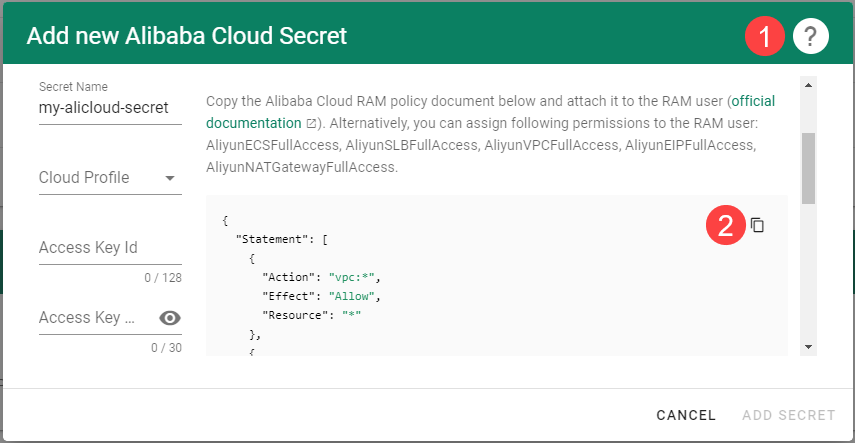This screenshot has height=443, width=855.
Task: Click the red number 2 marker
Action: point(725,225)
